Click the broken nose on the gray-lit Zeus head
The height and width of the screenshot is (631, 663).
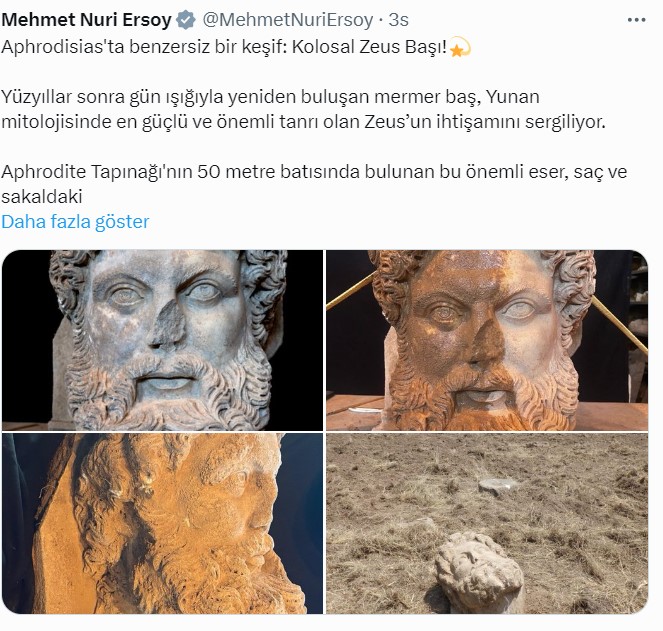168,326
